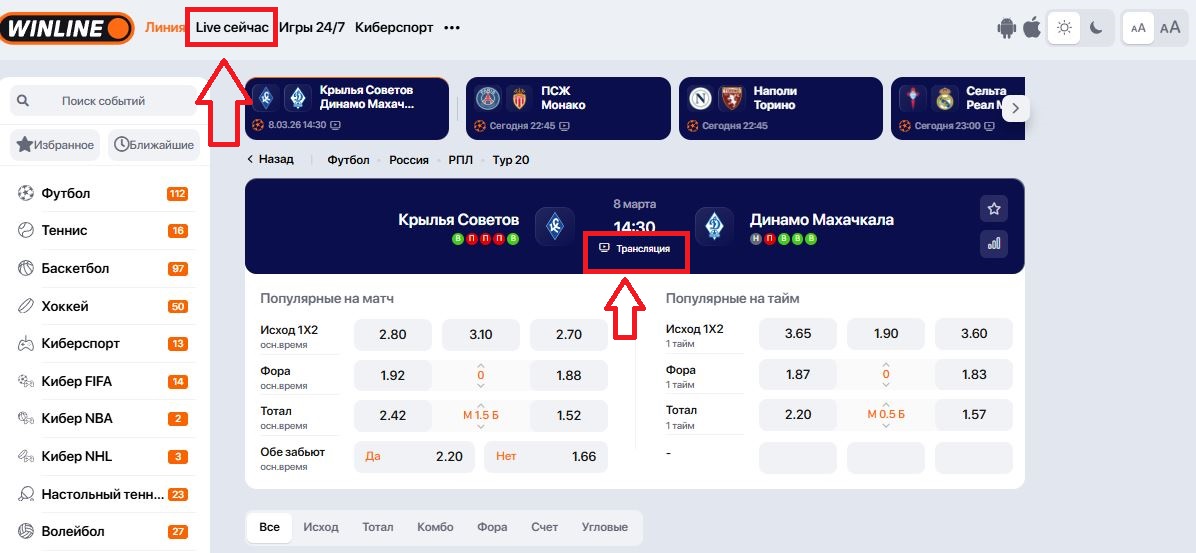The image size is (1196, 553).
Task: Switch to light theme sun toggle
Action: tap(1064, 28)
